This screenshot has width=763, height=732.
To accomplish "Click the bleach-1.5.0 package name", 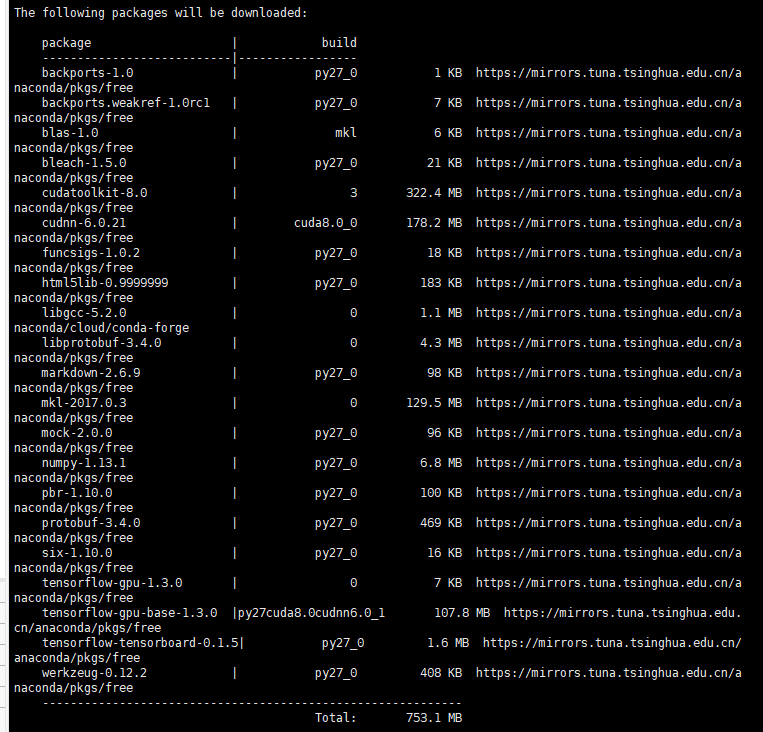I will 84,163.
